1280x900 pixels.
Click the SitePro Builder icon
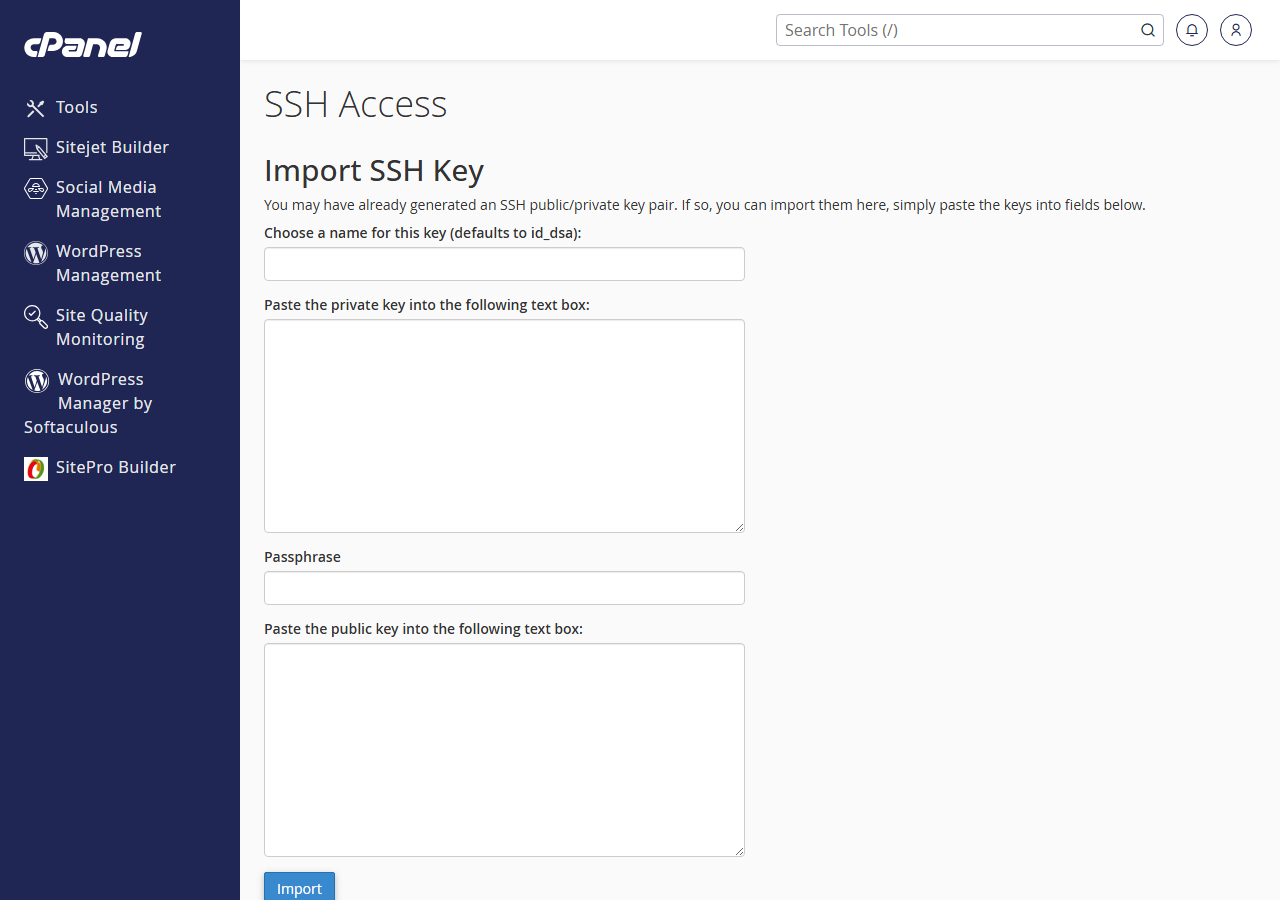click(x=36, y=468)
